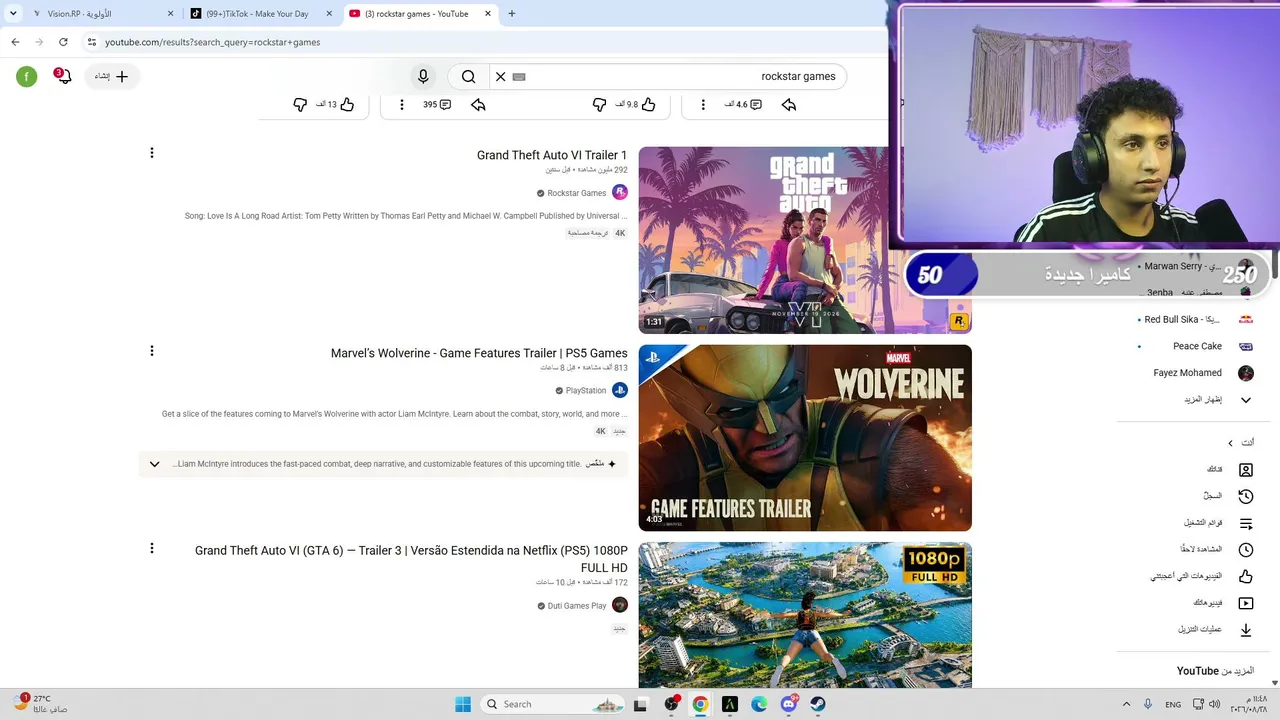This screenshot has width=1280, height=720.
Task: Open the أنت (You) section chevron
Action: [1231, 443]
